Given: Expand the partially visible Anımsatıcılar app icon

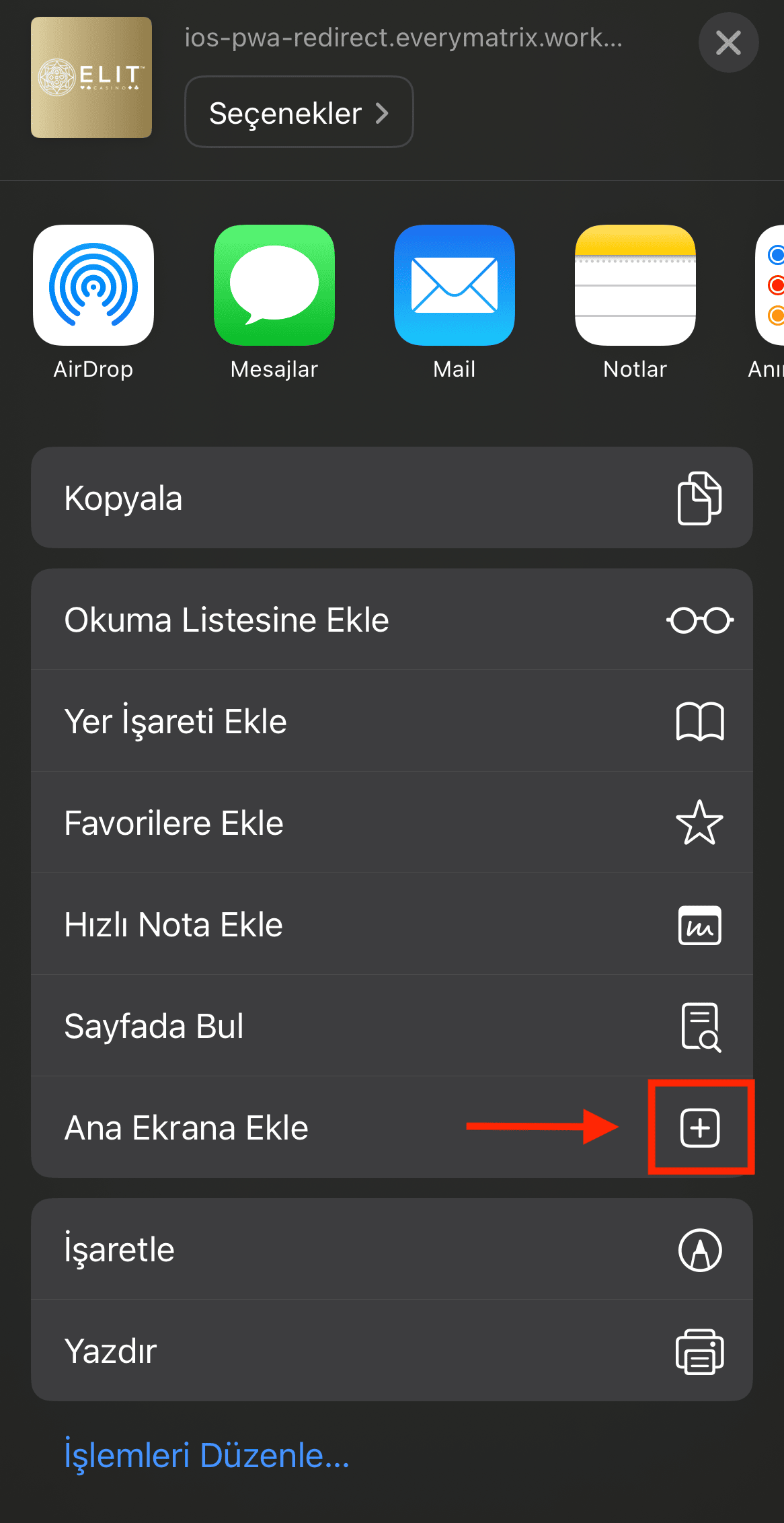Looking at the screenshot, I should pyautogui.click(x=775, y=286).
